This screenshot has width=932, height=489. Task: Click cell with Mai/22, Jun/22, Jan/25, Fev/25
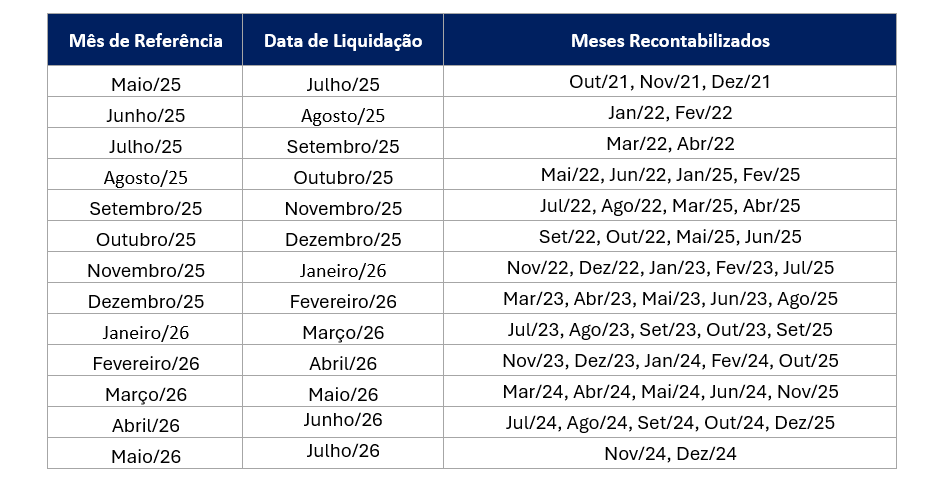click(670, 174)
